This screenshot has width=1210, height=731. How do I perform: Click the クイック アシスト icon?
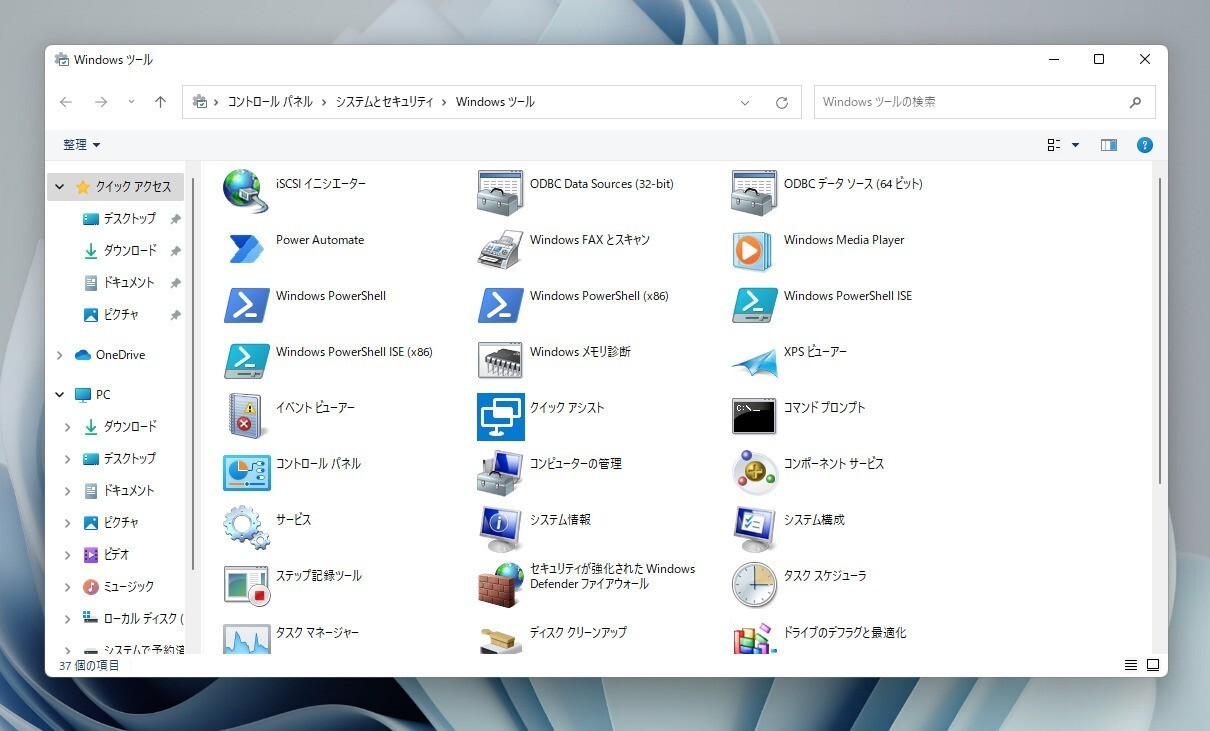click(500, 416)
